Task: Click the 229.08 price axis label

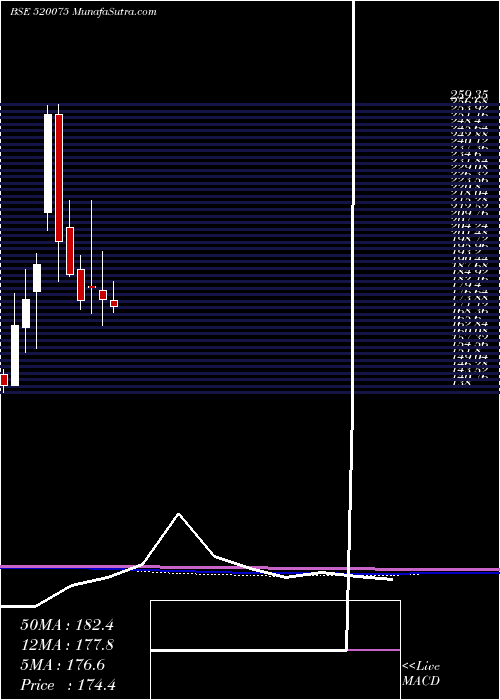Action: coord(470,167)
